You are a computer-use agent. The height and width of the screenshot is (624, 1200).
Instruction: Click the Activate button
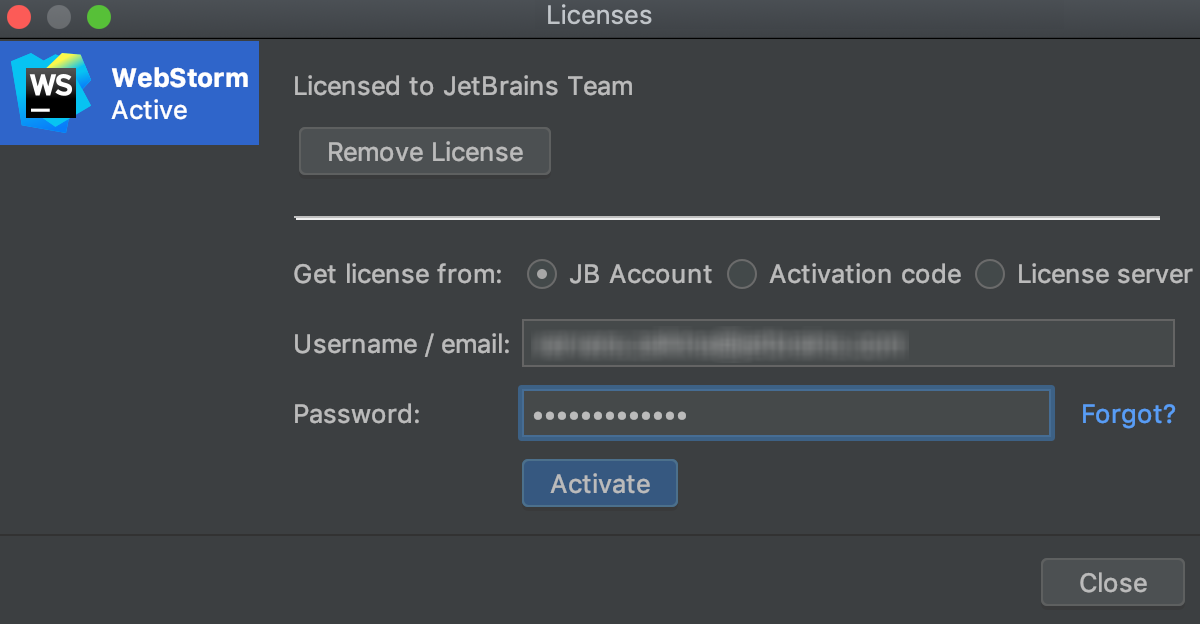coord(600,483)
